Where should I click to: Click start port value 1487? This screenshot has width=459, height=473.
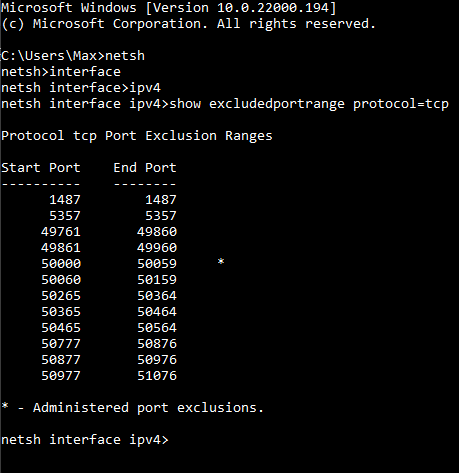65,200
